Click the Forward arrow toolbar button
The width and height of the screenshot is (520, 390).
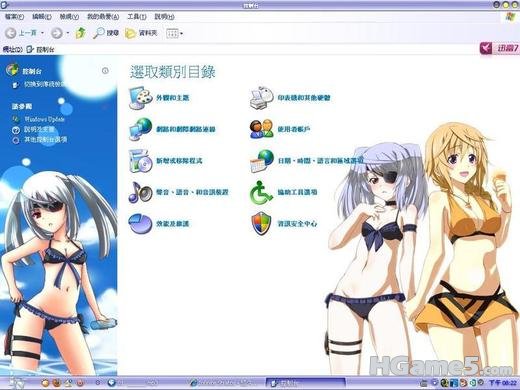coord(57,33)
